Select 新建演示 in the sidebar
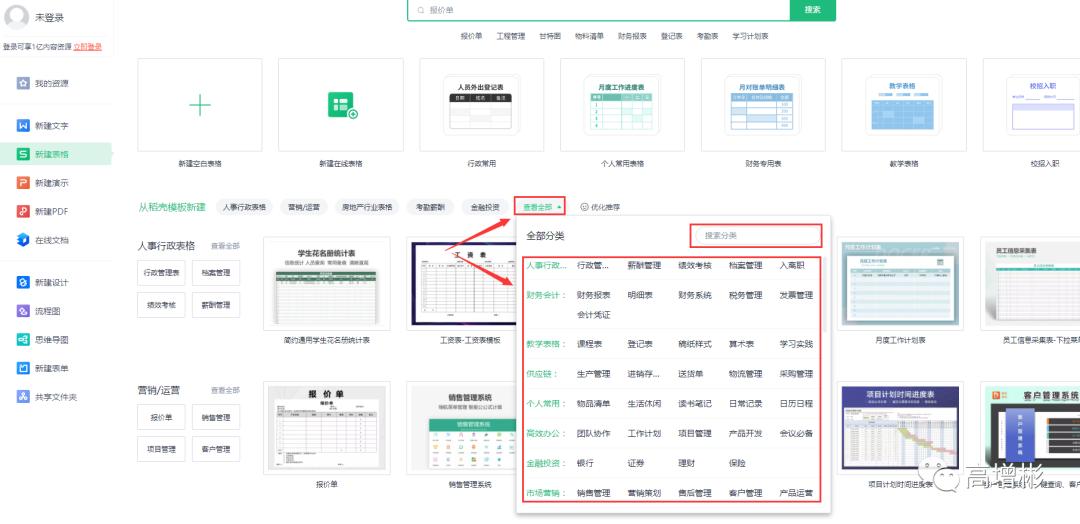 [x=43, y=182]
